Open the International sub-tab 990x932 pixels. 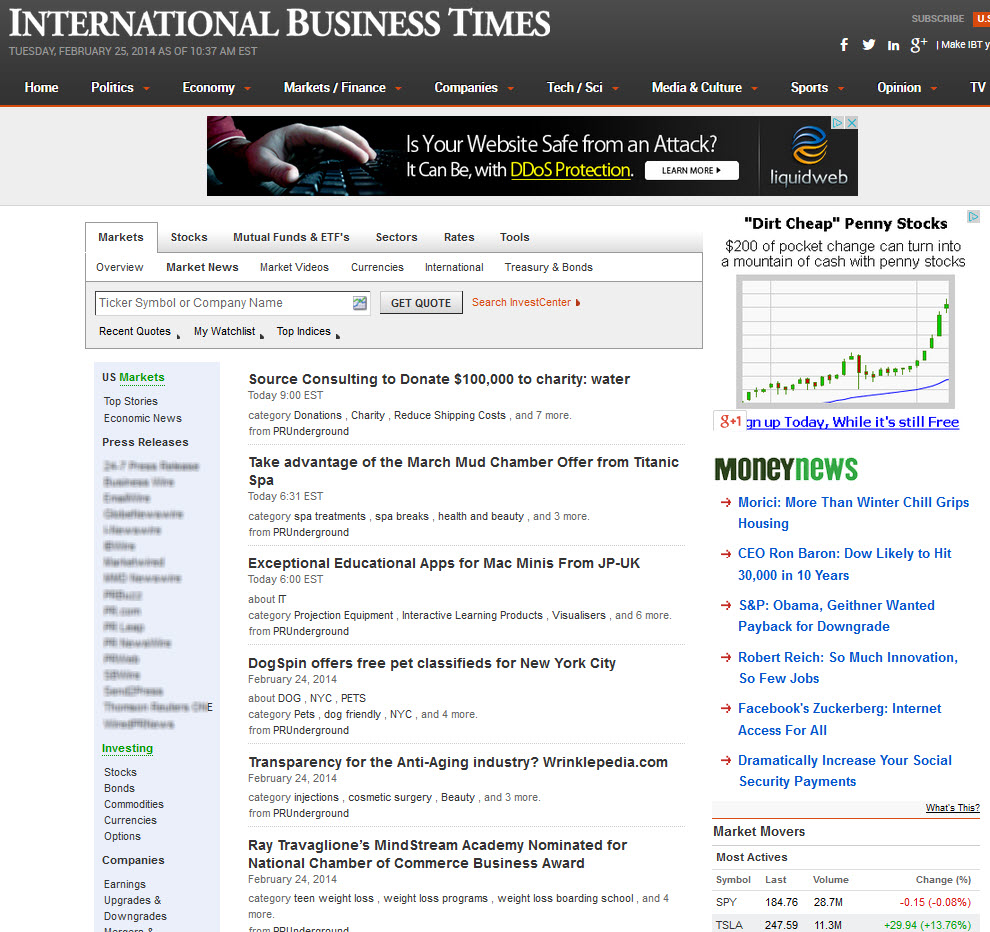[454, 268]
